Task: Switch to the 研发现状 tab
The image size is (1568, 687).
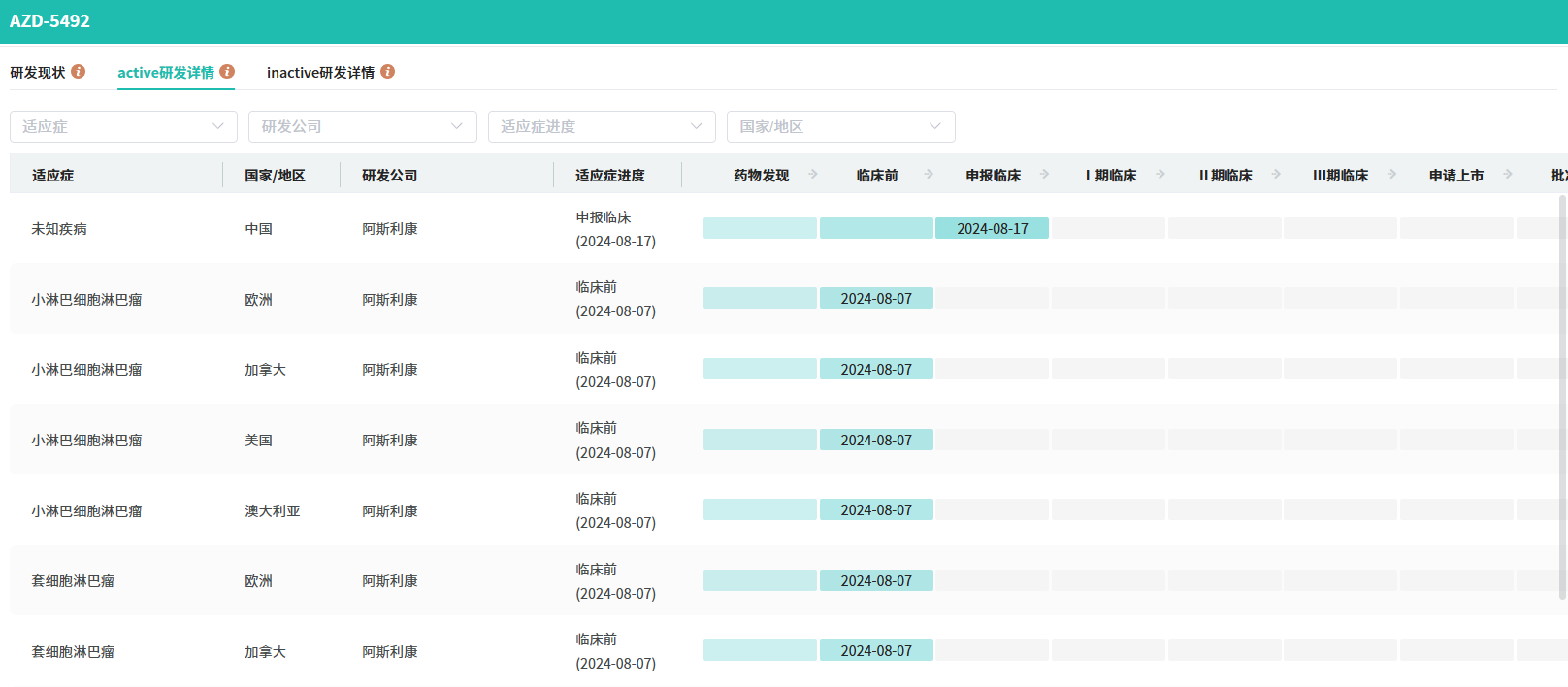Action: (x=38, y=73)
